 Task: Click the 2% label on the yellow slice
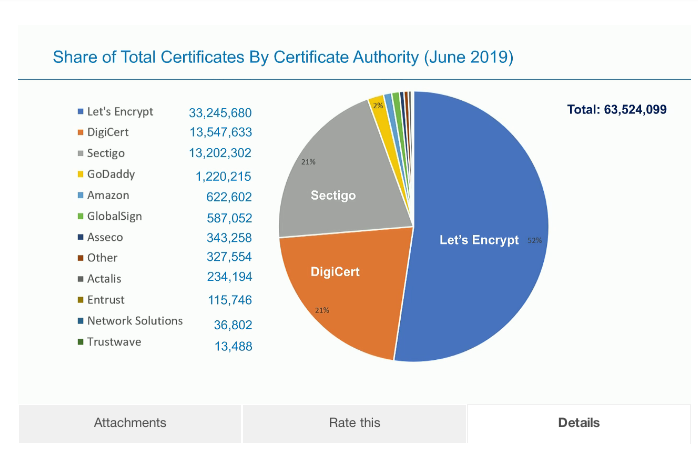378,105
